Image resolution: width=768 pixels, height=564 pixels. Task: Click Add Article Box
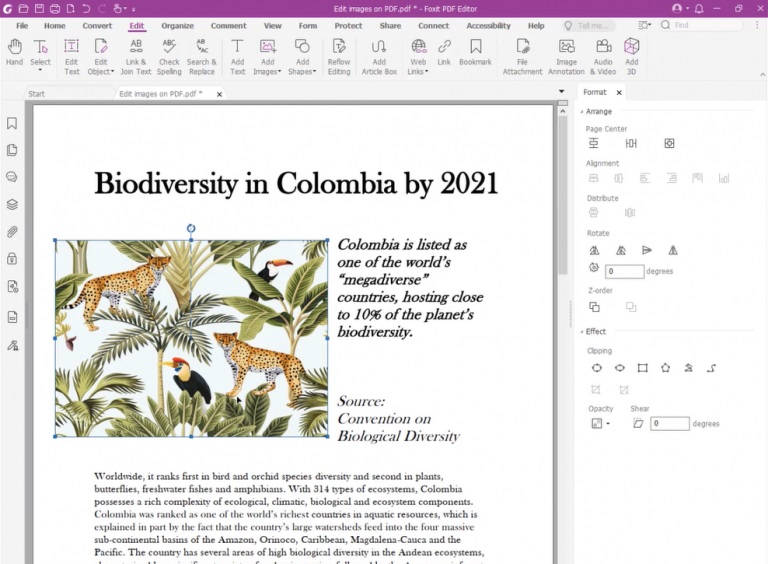pos(379,57)
